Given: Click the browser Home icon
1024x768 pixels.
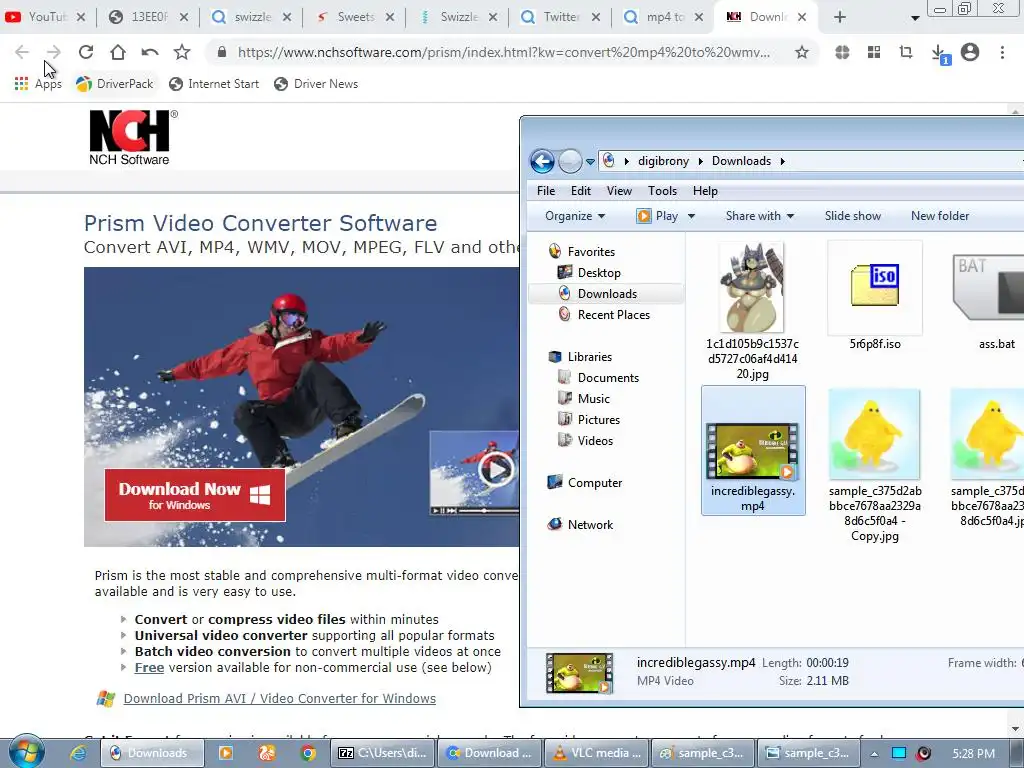Looking at the screenshot, I should click(x=118, y=52).
